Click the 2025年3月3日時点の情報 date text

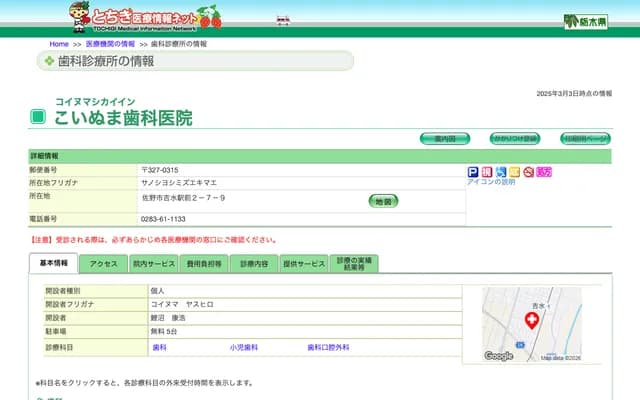click(574, 93)
